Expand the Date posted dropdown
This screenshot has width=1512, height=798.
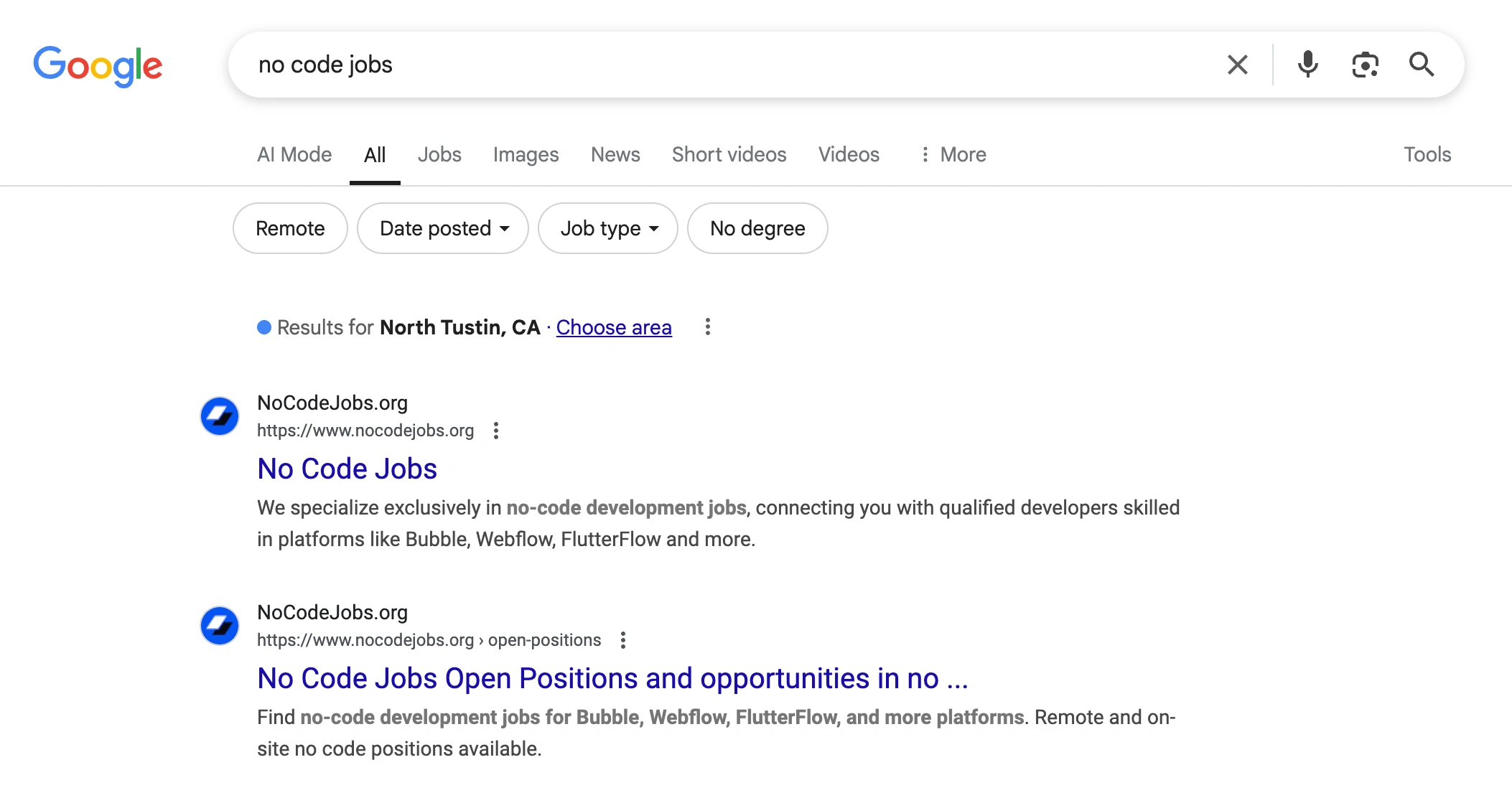point(443,228)
